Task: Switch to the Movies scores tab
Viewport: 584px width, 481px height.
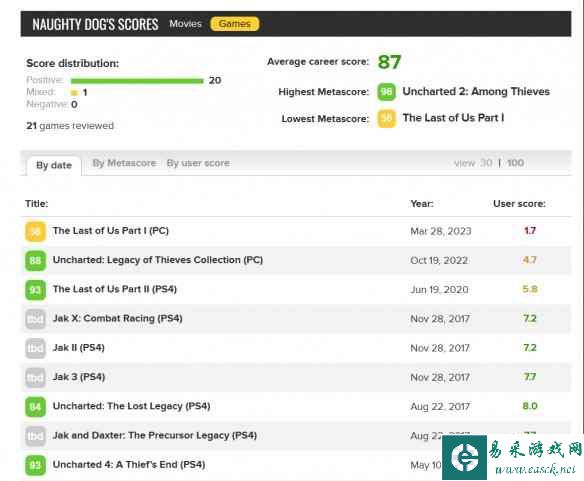Action: [x=185, y=24]
